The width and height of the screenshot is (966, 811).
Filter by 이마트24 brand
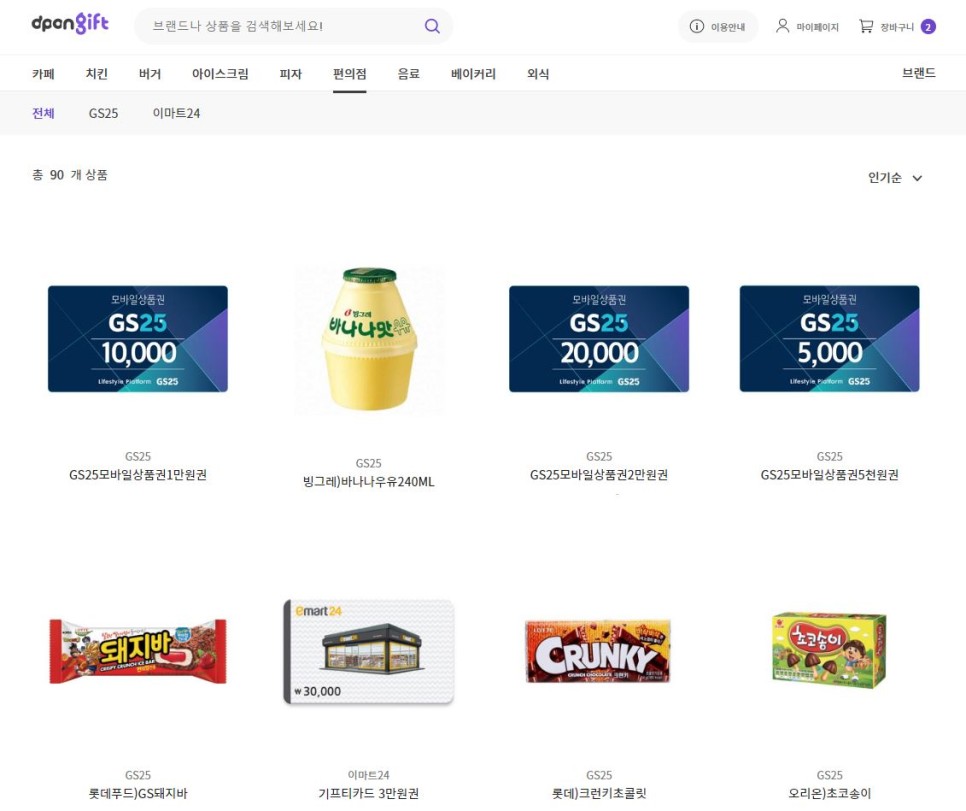176,113
